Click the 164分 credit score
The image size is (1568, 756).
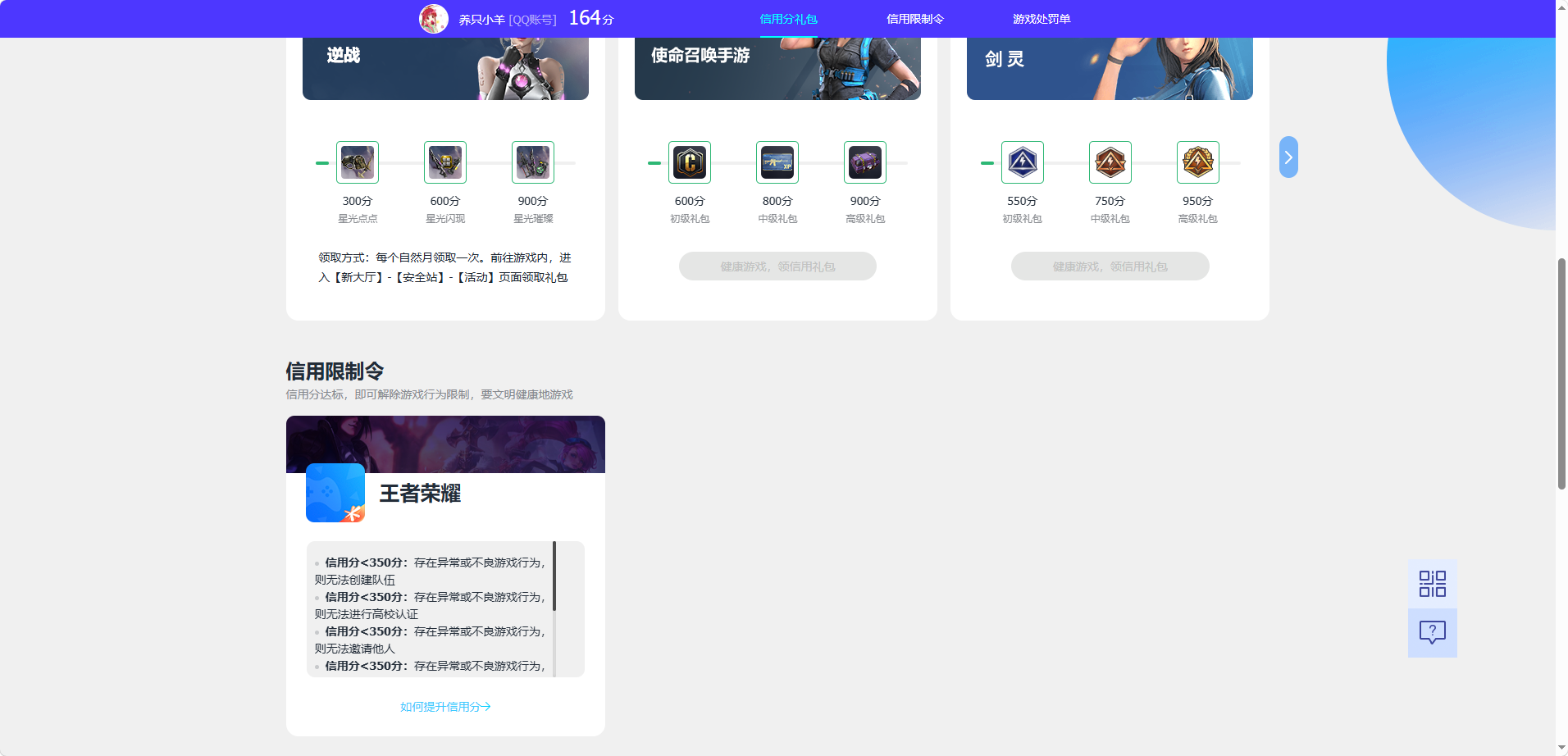pos(591,18)
